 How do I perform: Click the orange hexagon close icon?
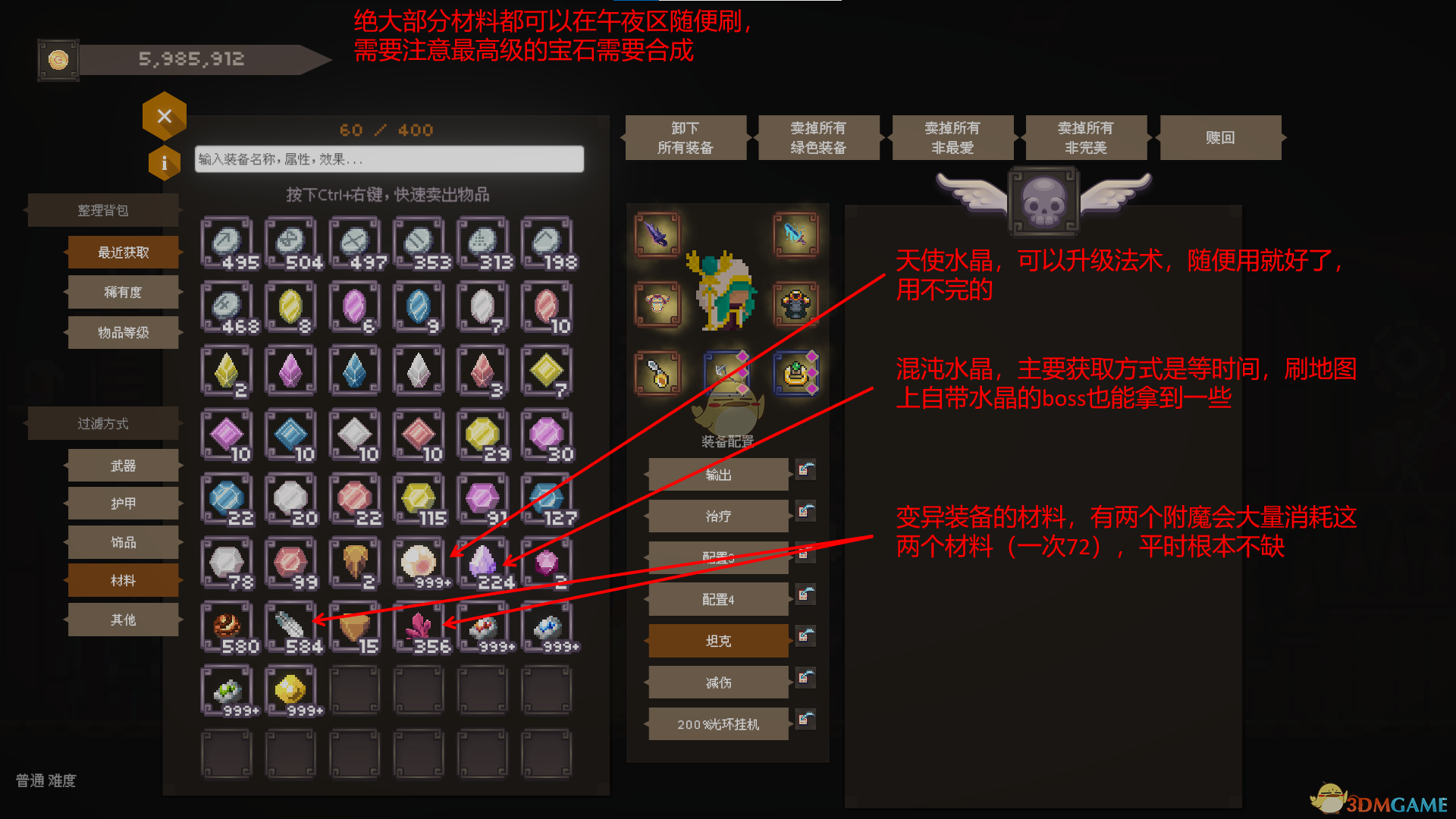(164, 116)
